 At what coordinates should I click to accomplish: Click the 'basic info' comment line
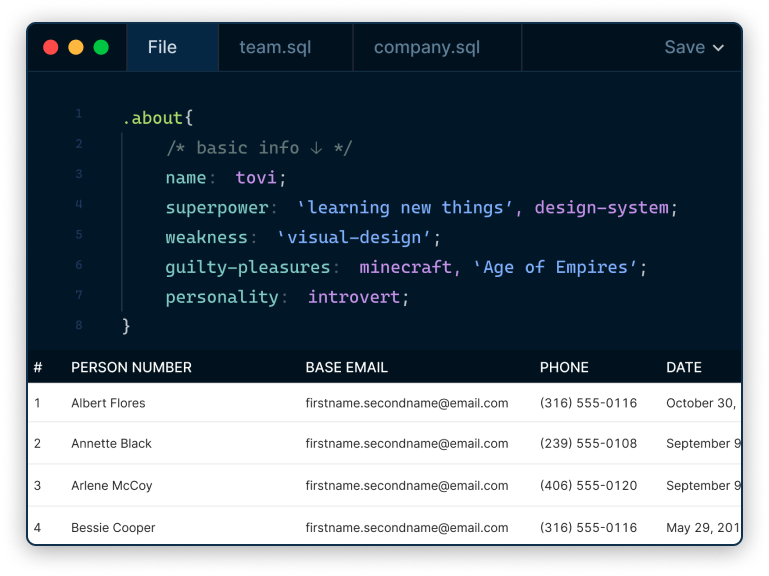259,148
